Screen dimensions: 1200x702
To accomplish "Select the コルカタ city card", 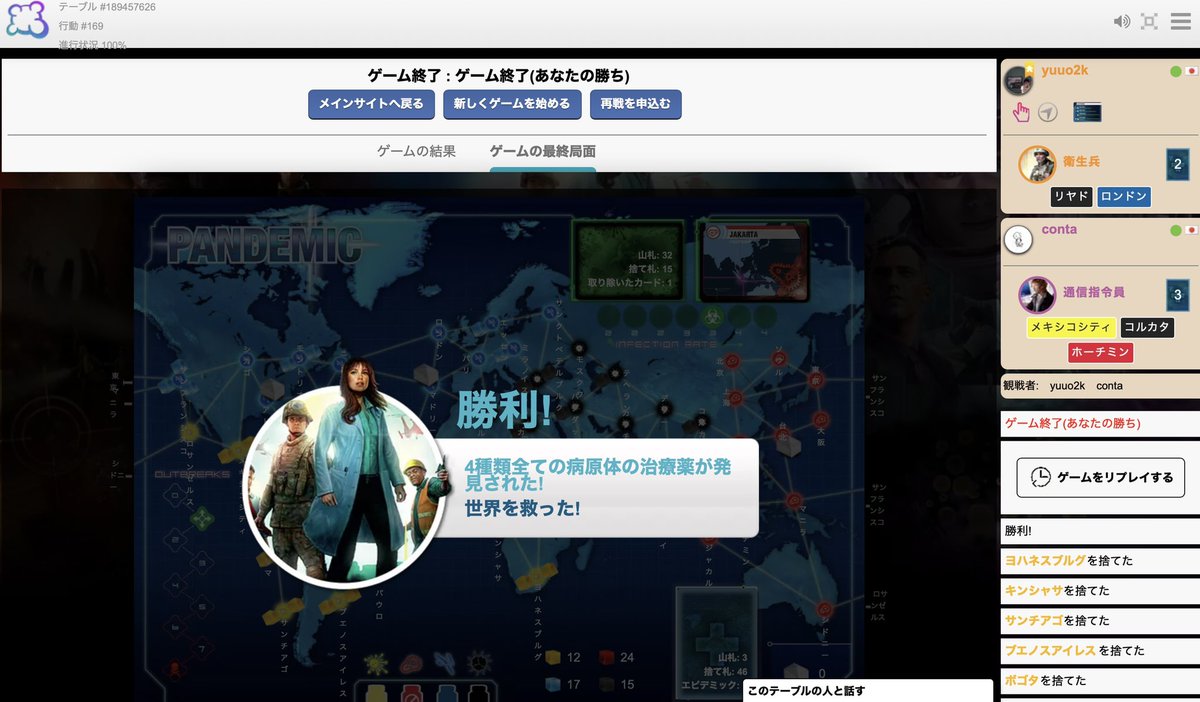I will pos(1147,327).
